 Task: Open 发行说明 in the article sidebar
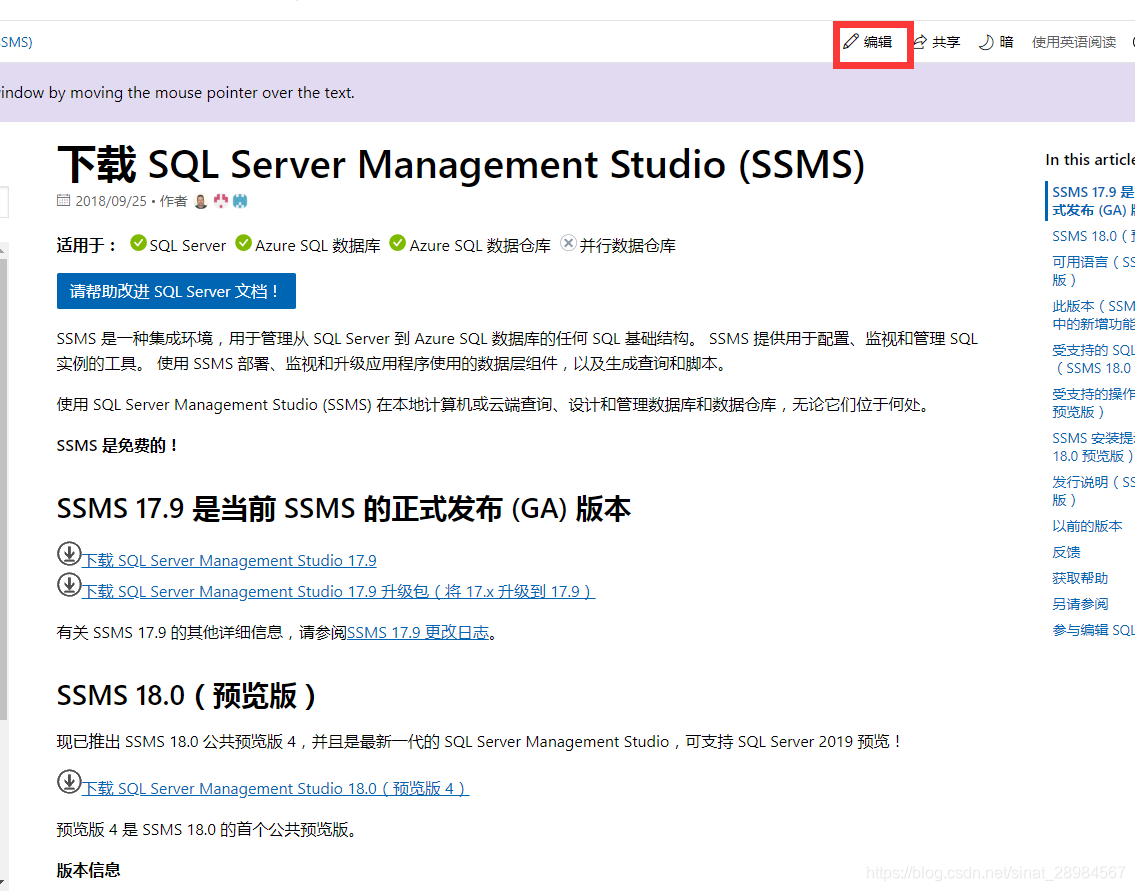click(x=1093, y=491)
